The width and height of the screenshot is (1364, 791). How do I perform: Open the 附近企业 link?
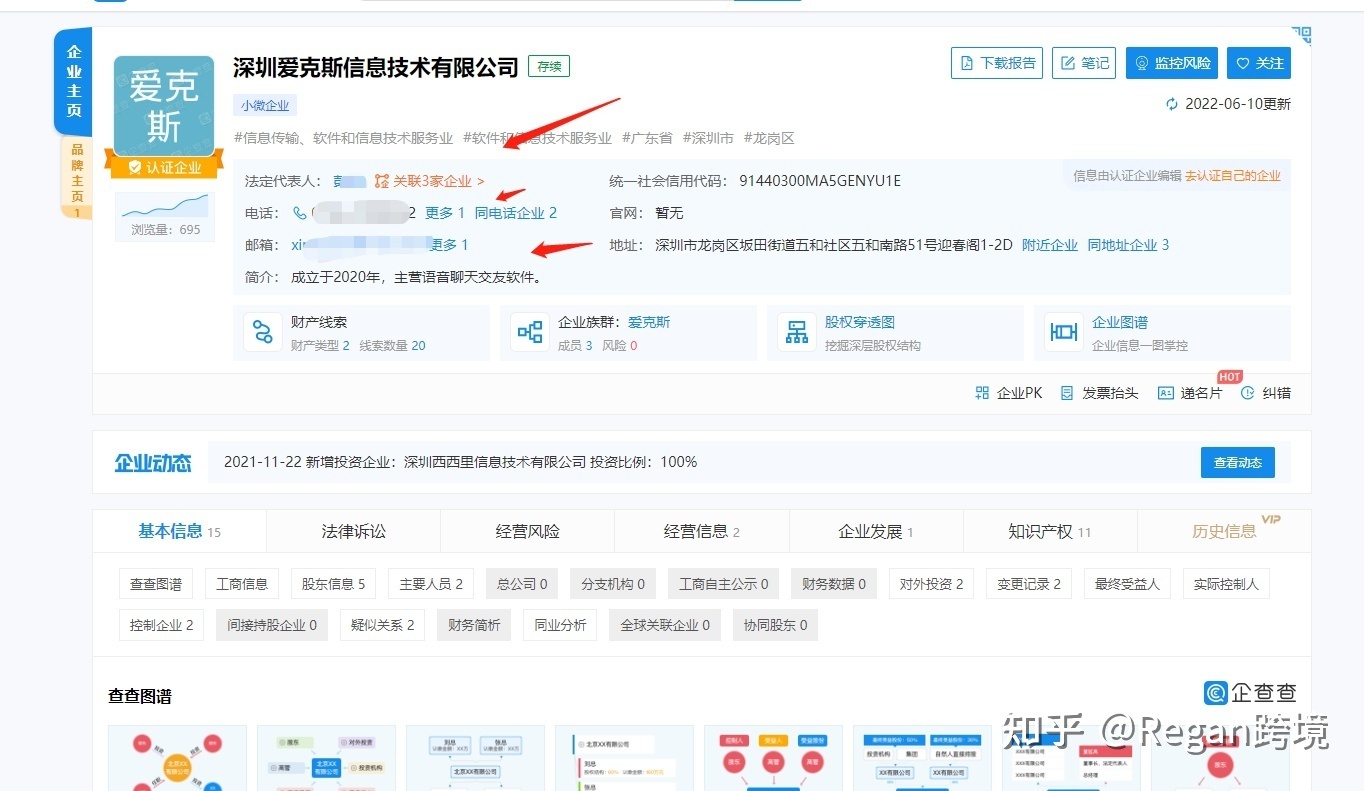tap(1050, 245)
